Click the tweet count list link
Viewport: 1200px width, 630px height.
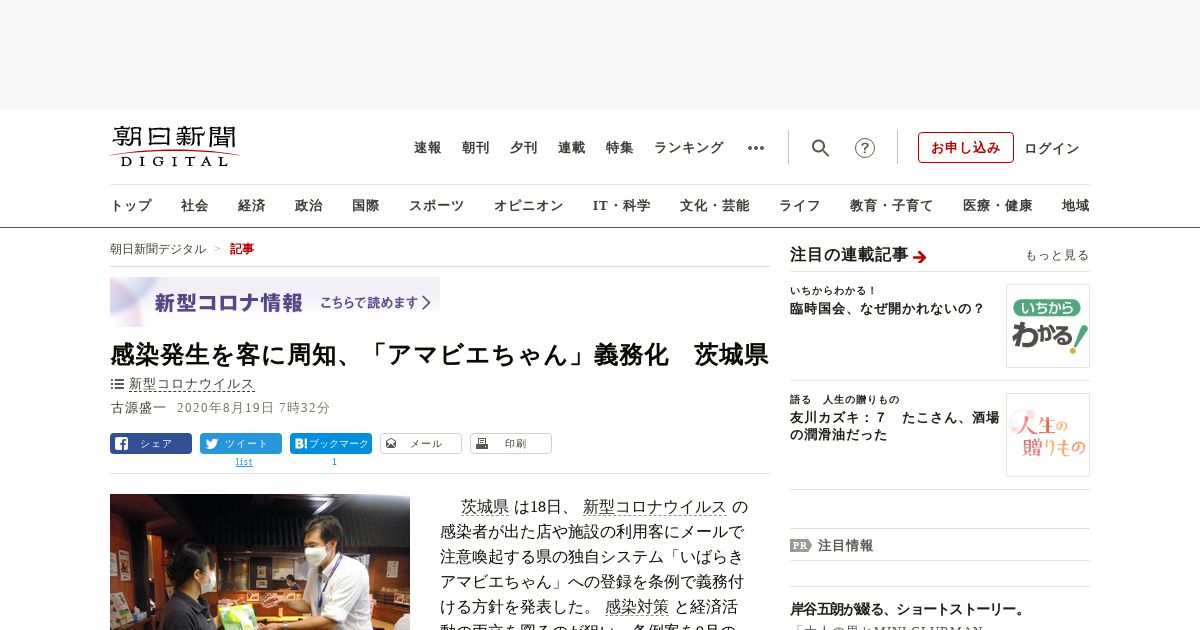[244, 462]
